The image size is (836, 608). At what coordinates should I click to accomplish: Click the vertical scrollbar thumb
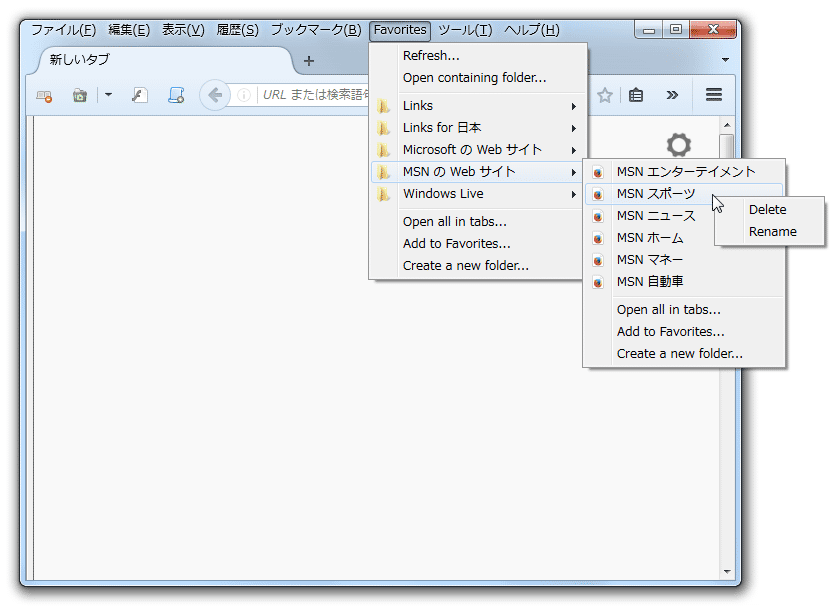tap(727, 147)
